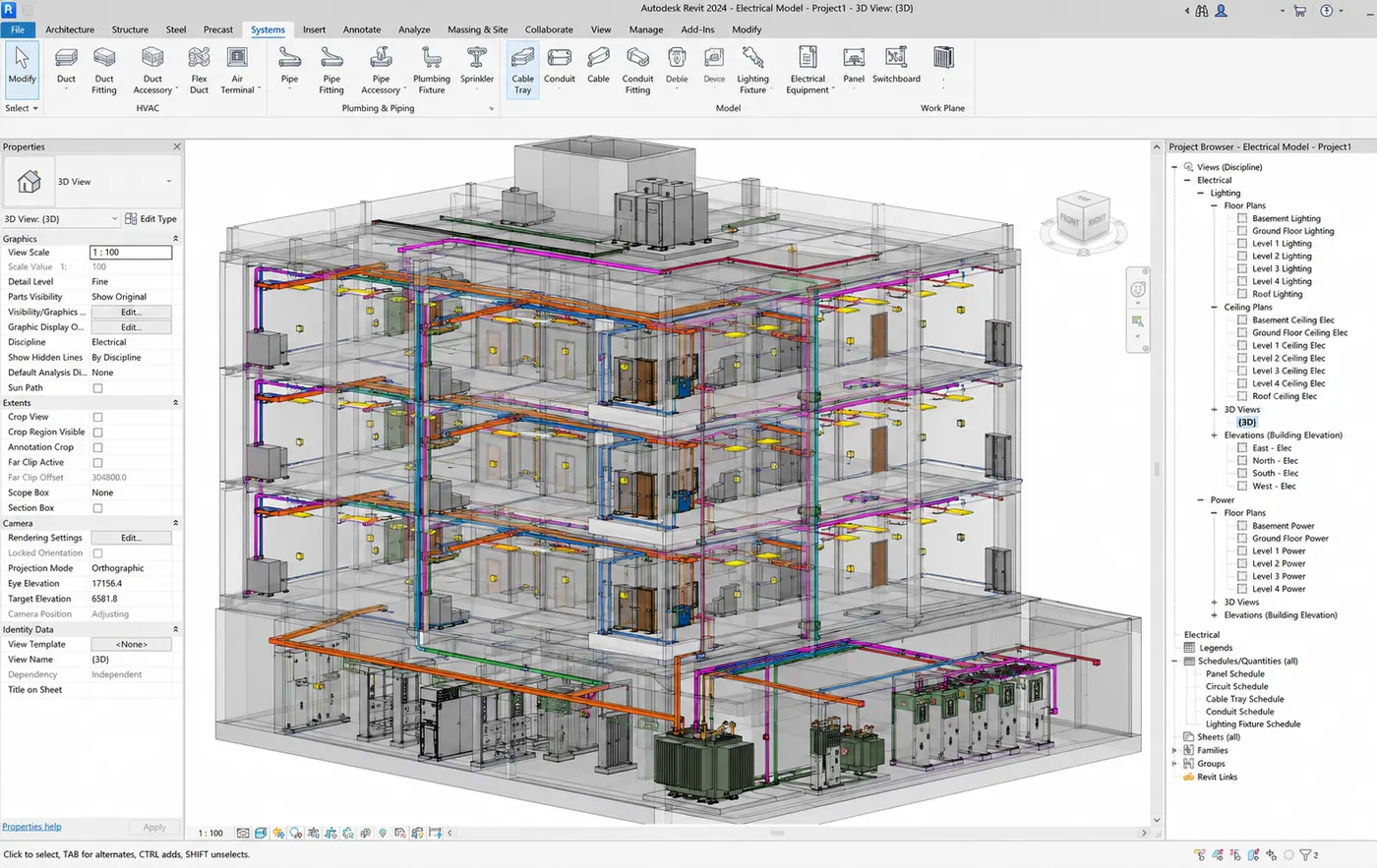Image resolution: width=1377 pixels, height=868 pixels.
Task: Select the Duct tool in the HVAC panel
Action: [x=66, y=68]
